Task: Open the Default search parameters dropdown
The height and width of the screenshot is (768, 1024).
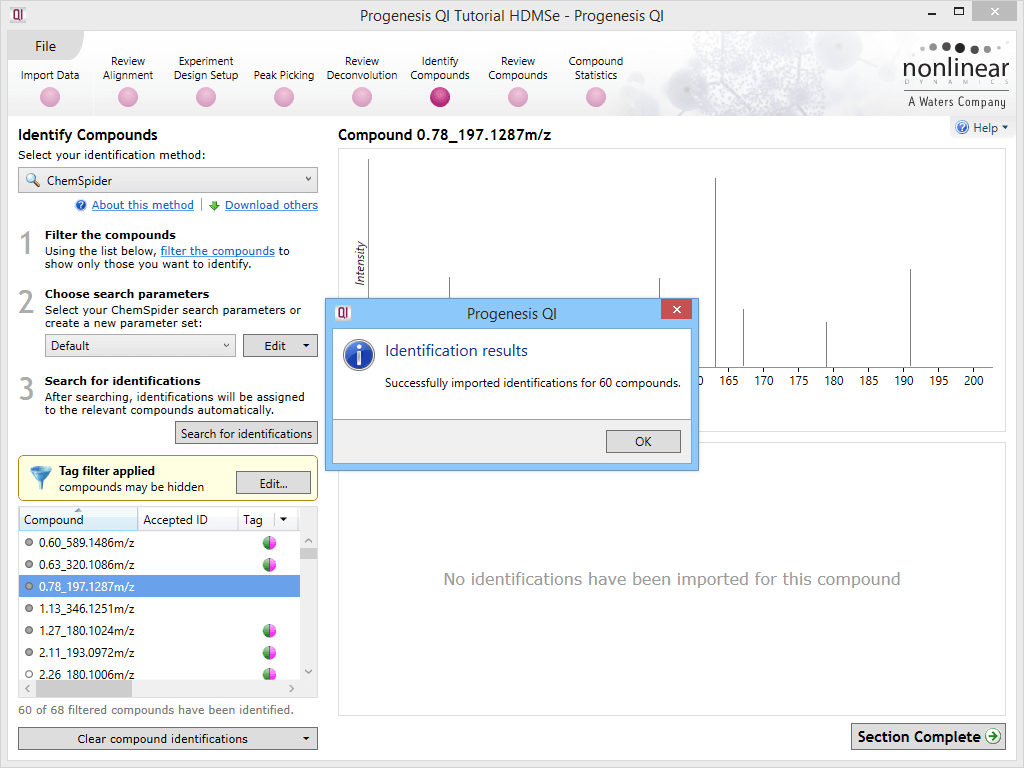Action: [140, 345]
